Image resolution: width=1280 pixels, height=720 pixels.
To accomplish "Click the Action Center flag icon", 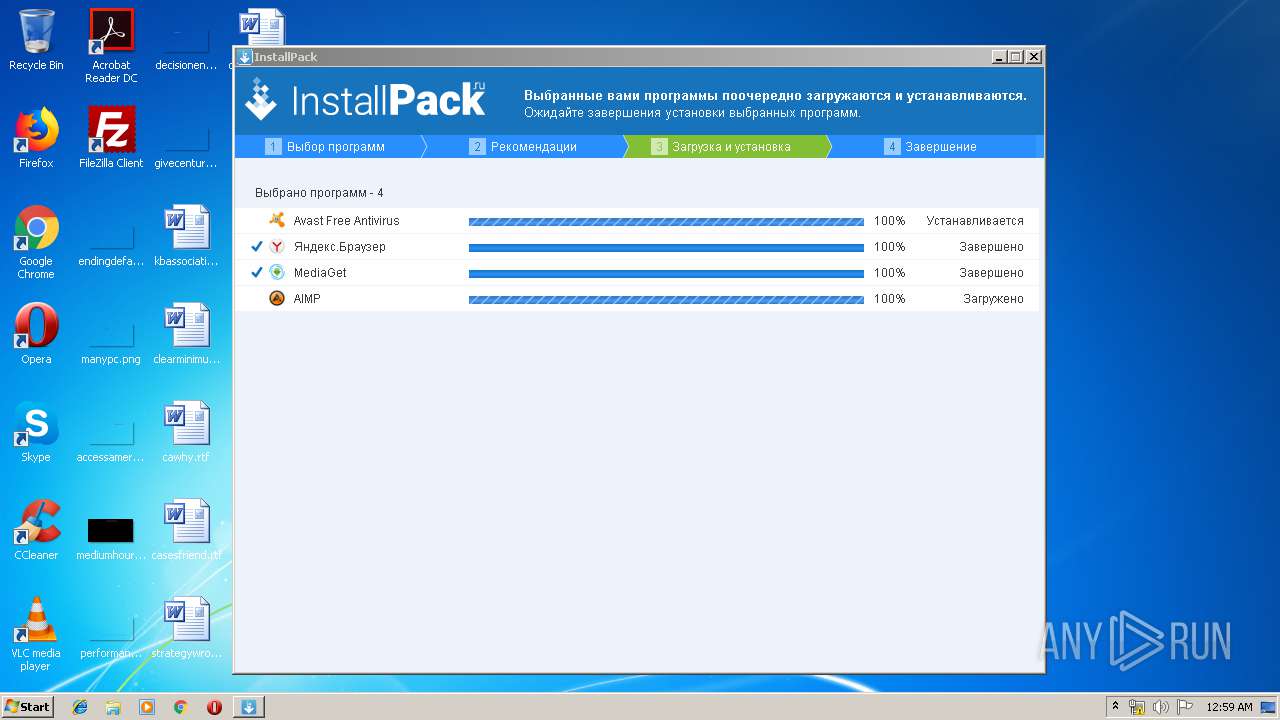I will (1183, 707).
